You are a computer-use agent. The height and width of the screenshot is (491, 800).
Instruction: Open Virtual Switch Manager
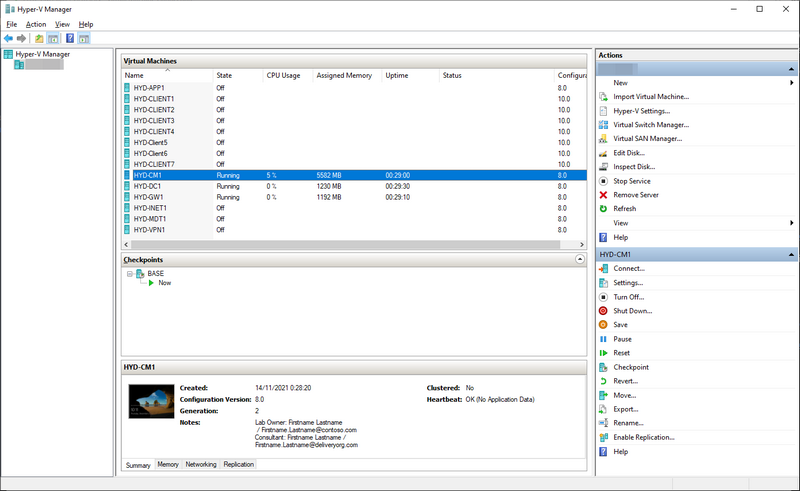(x=651, y=125)
